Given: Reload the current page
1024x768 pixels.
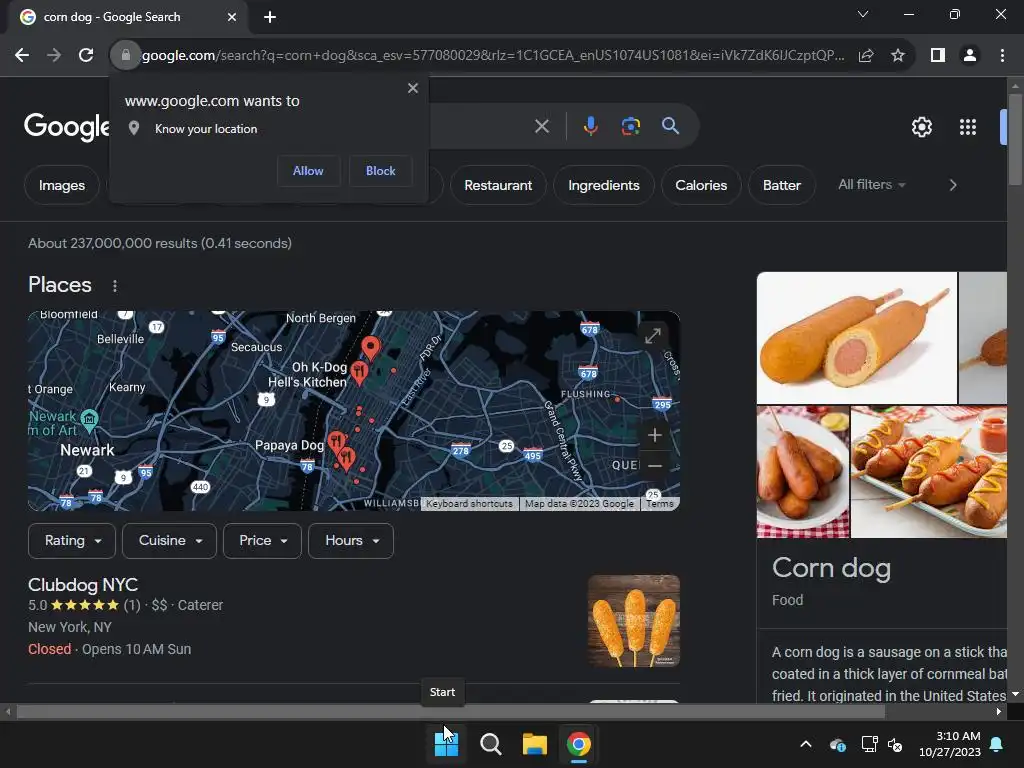Looking at the screenshot, I should tap(86, 56).
